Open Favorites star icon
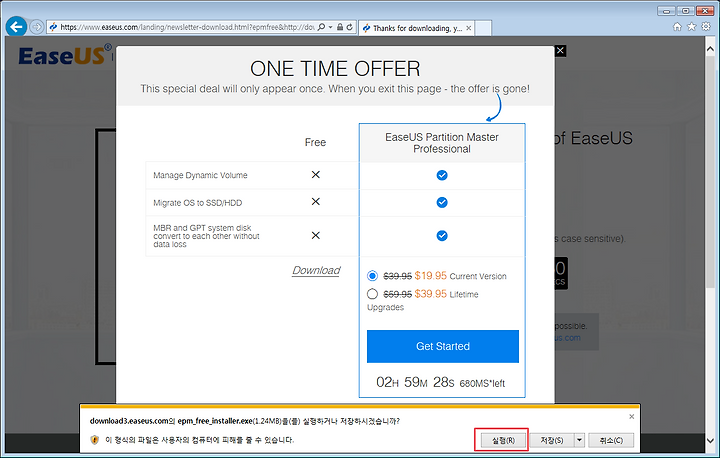The height and width of the screenshot is (458, 720). click(x=692, y=27)
